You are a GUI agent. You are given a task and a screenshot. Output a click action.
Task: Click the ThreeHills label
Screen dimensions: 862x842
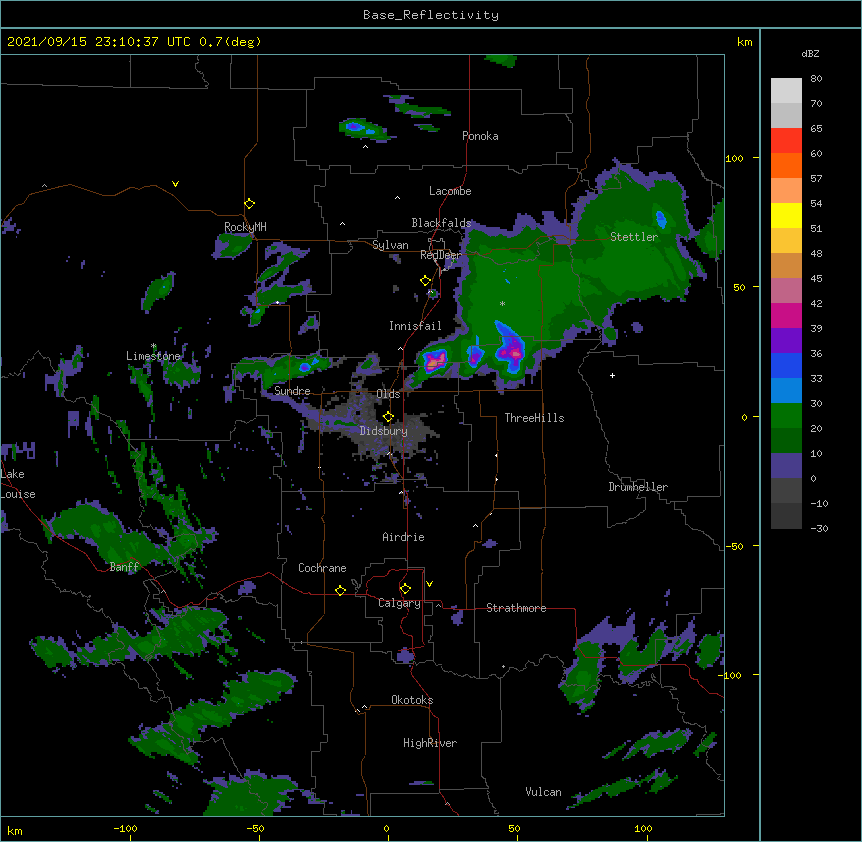(534, 418)
